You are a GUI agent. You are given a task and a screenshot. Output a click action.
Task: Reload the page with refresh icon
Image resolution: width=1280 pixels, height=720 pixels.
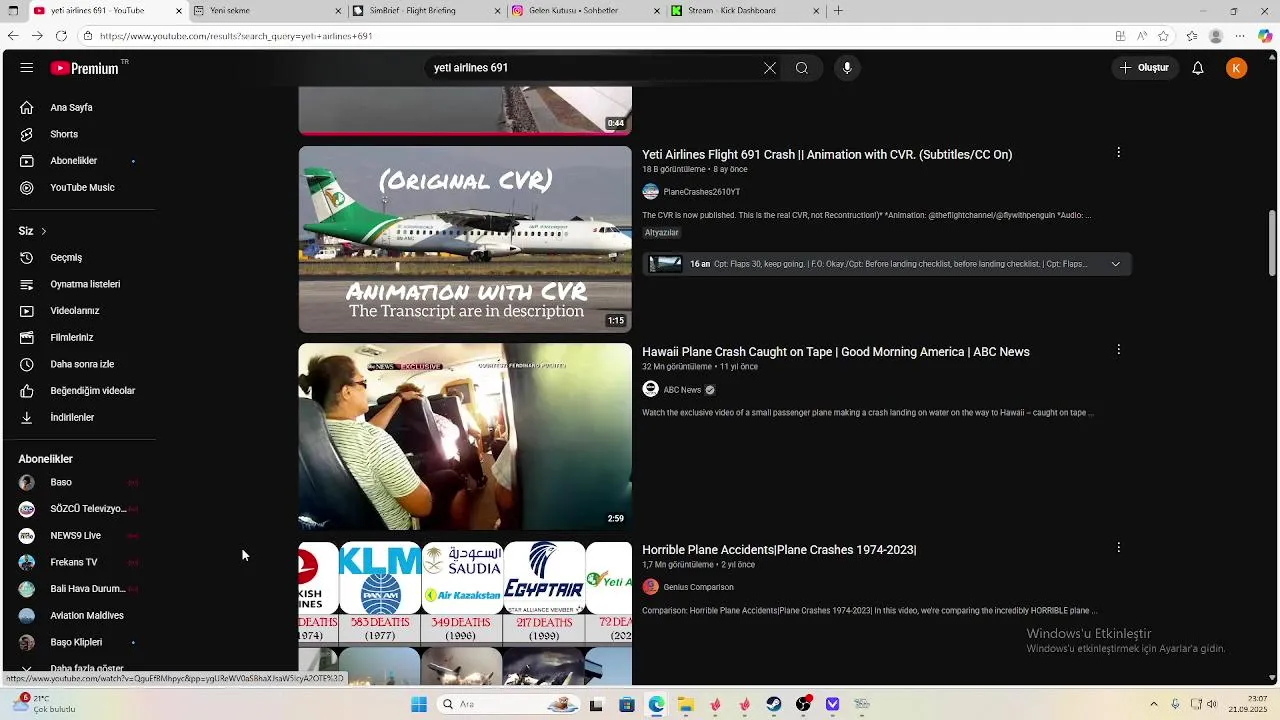(61, 36)
